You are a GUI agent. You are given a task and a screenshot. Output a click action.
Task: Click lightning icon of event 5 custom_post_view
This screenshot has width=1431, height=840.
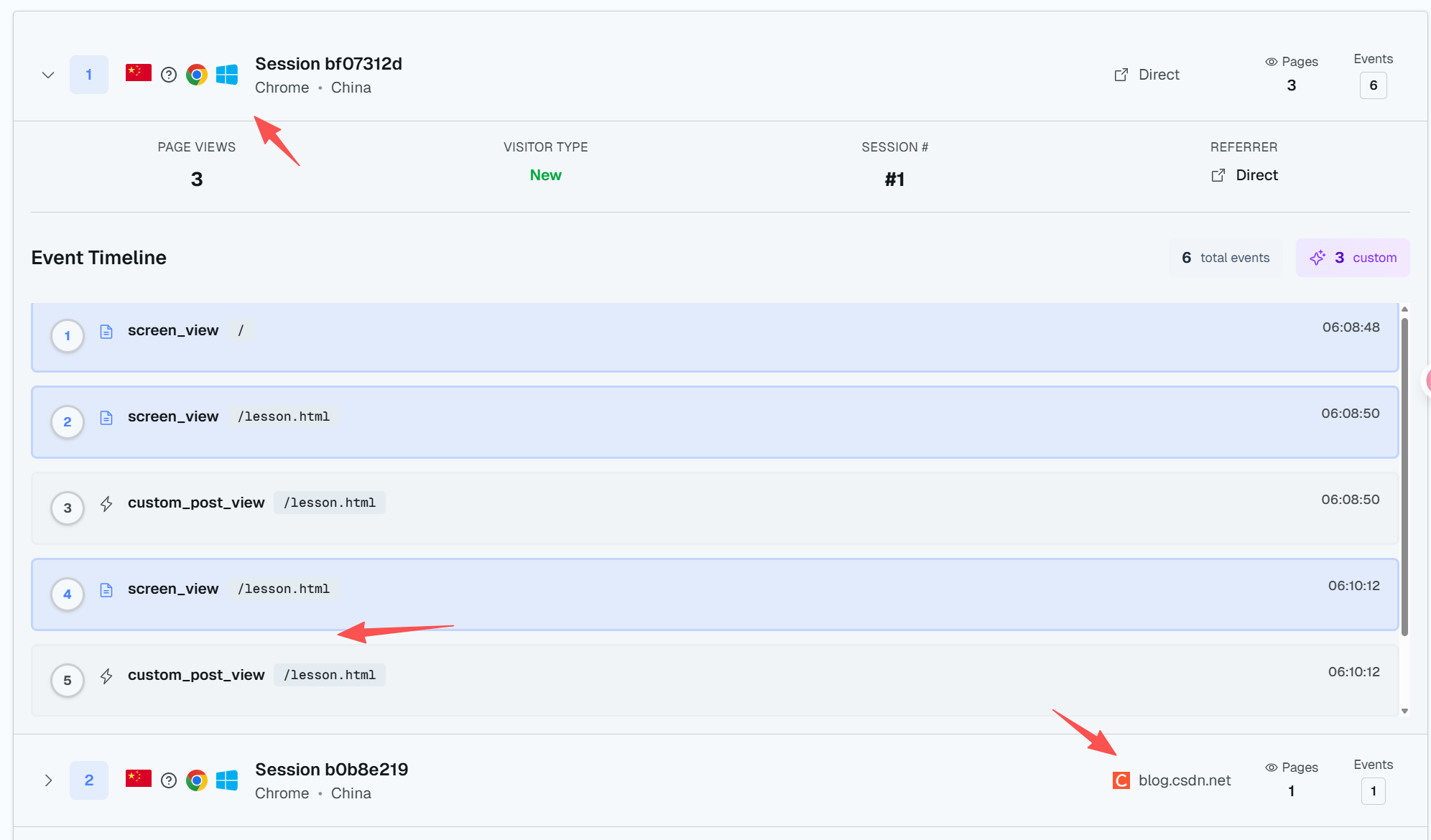[x=106, y=676]
